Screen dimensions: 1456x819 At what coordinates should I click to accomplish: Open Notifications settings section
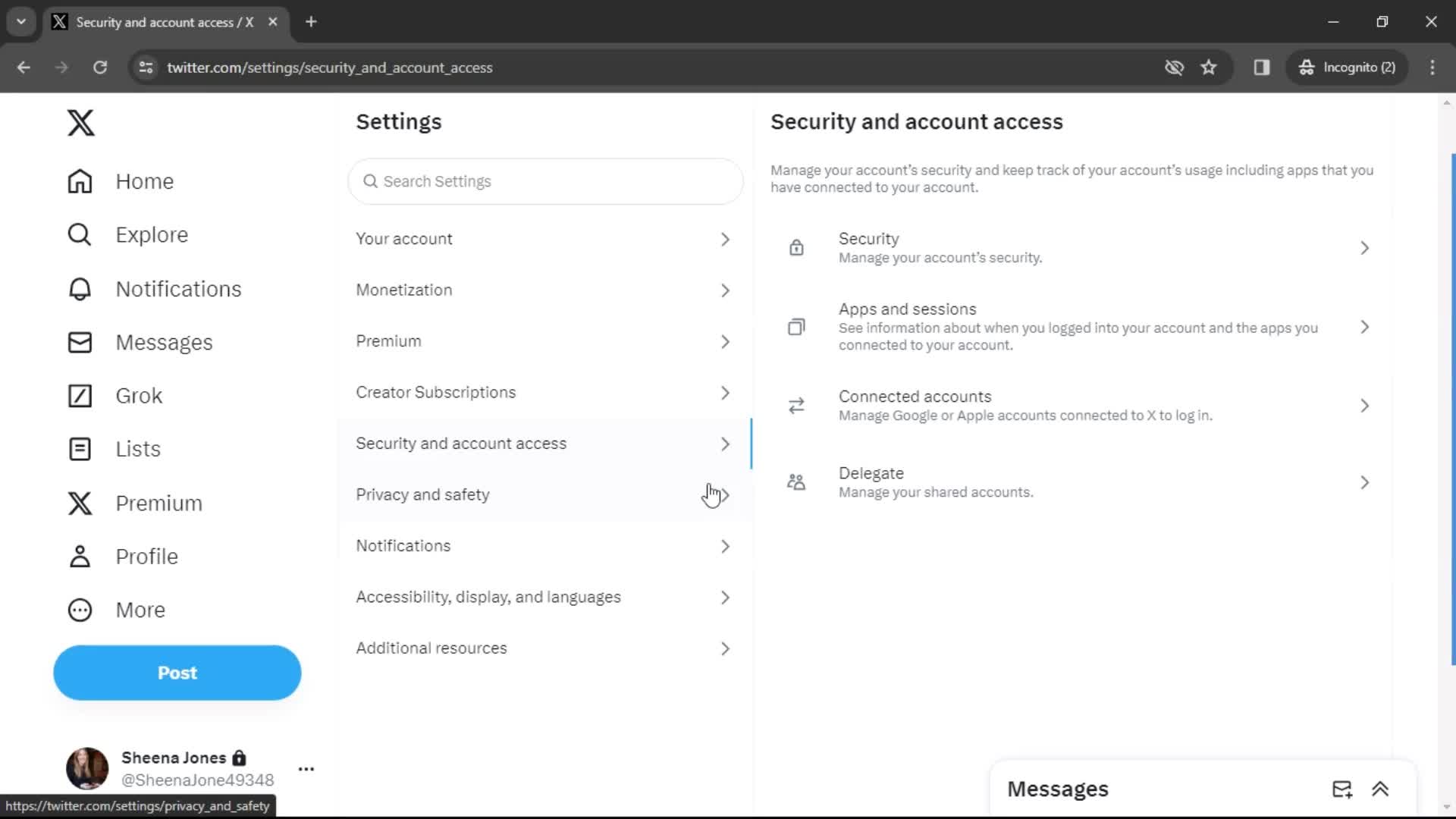tap(544, 545)
